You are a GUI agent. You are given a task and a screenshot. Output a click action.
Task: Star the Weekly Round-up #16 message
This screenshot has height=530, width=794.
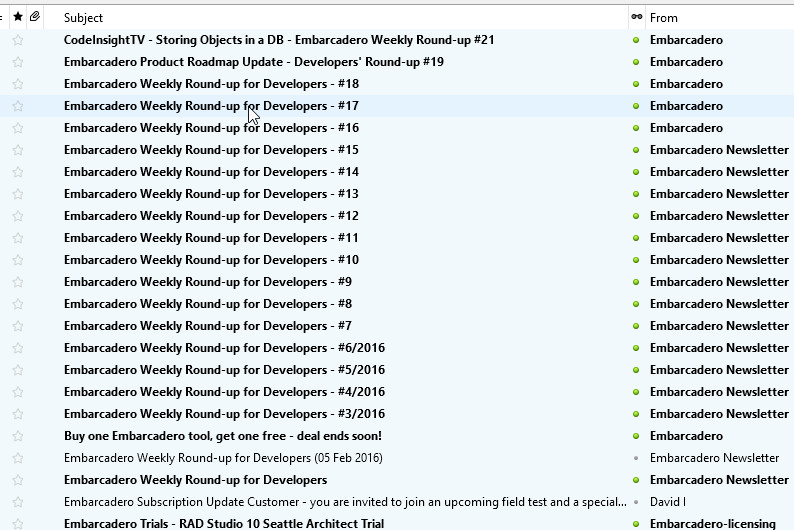tap(18, 128)
